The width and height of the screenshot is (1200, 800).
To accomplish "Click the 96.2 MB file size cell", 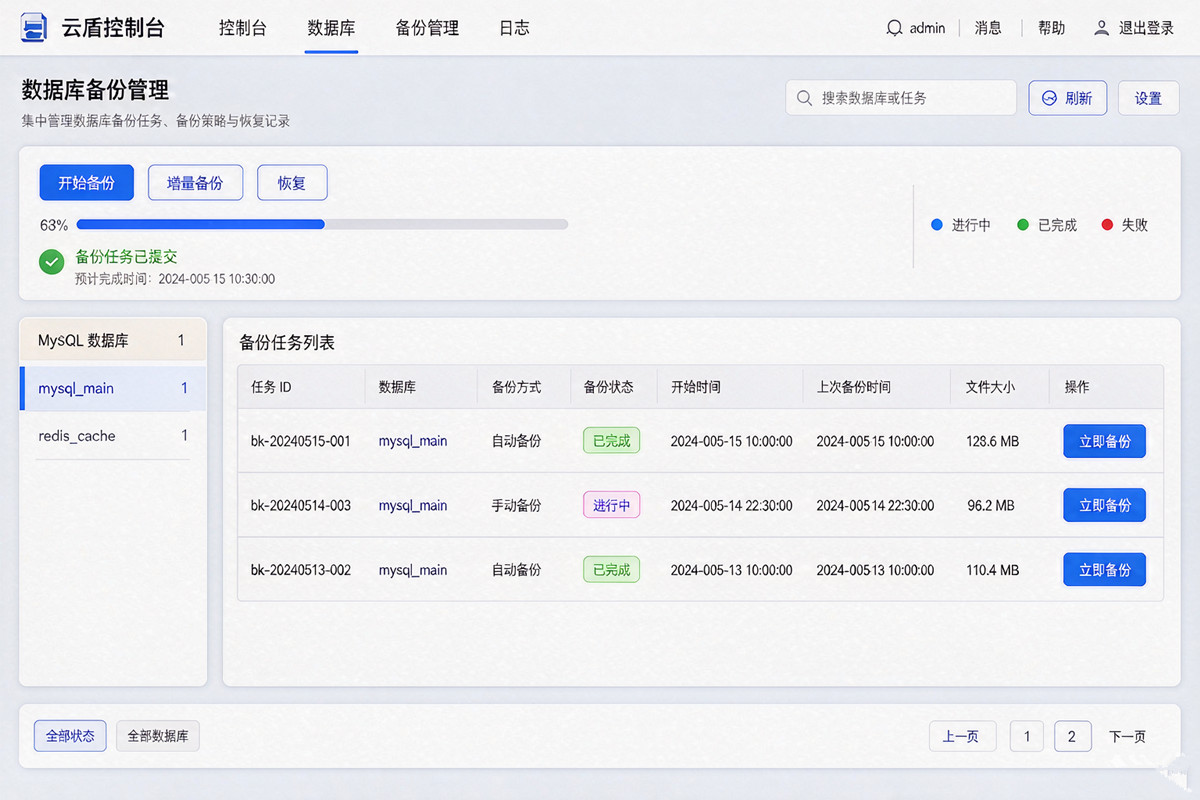I will point(990,505).
